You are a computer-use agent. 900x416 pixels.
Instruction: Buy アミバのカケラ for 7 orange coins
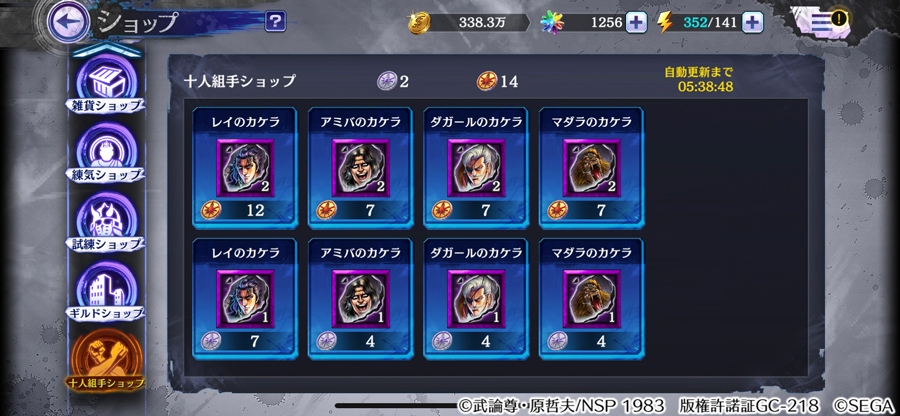coord(361,168)
